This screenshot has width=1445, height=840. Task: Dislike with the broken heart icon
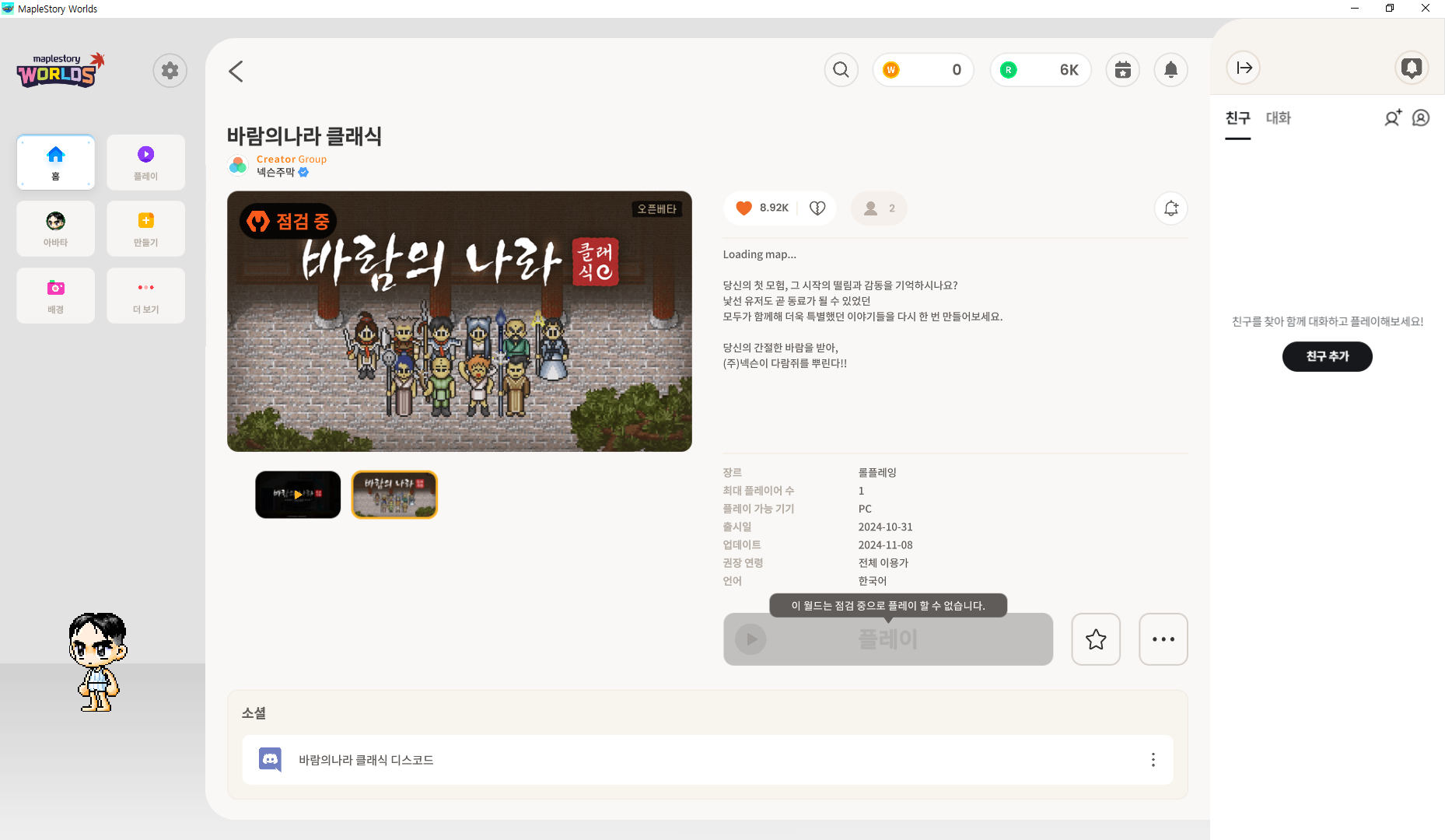point(817,208)
